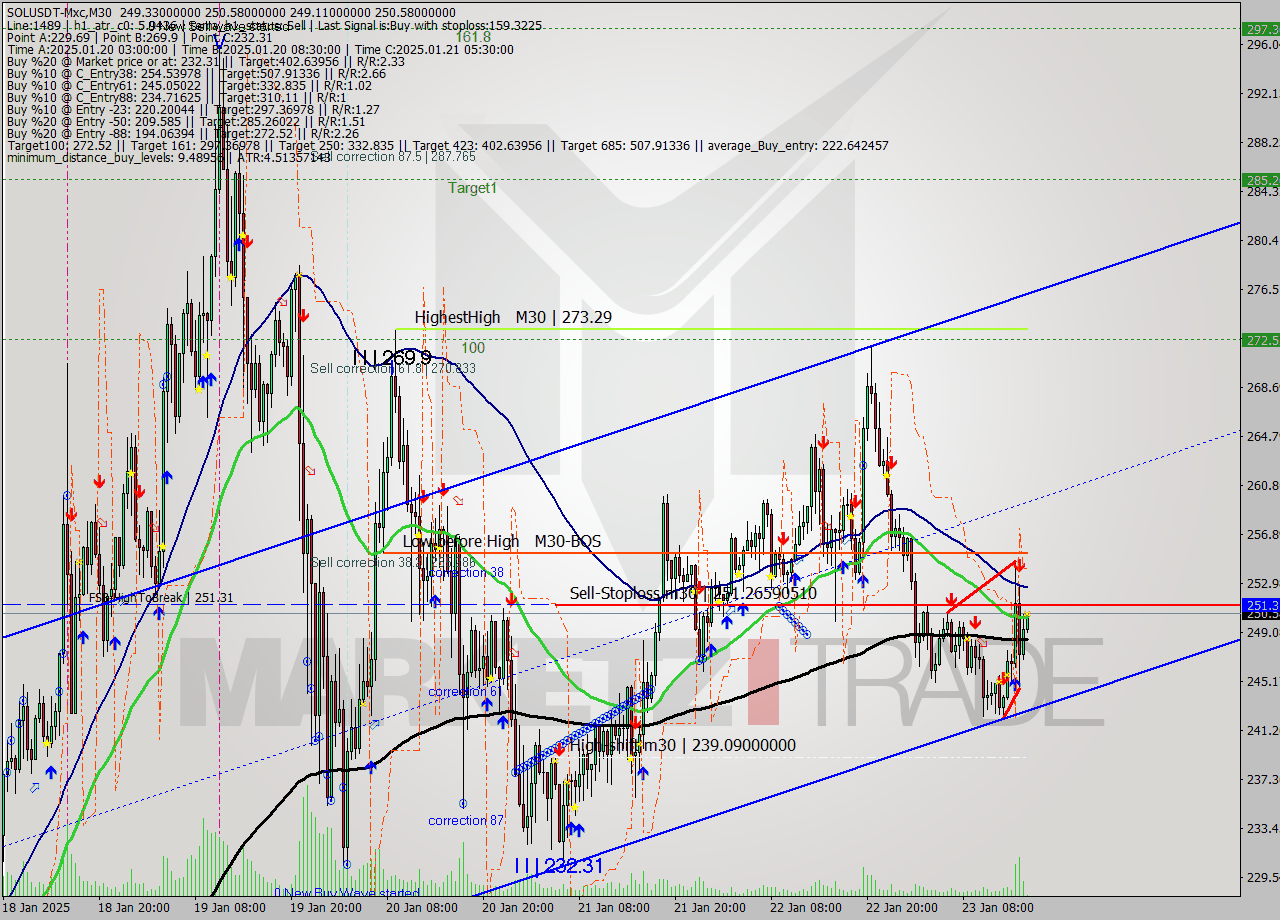Click the '21 Jan 20:00' time label
Screen dimensions: 1280x920
point(708,908)
